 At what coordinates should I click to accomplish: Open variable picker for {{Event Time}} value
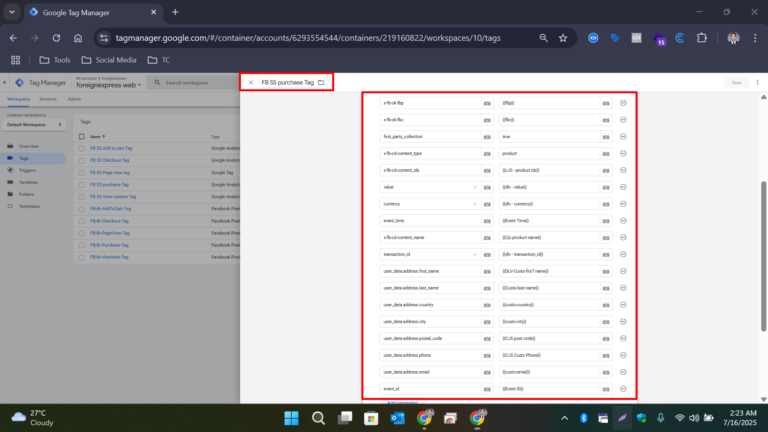click(606, 220)
